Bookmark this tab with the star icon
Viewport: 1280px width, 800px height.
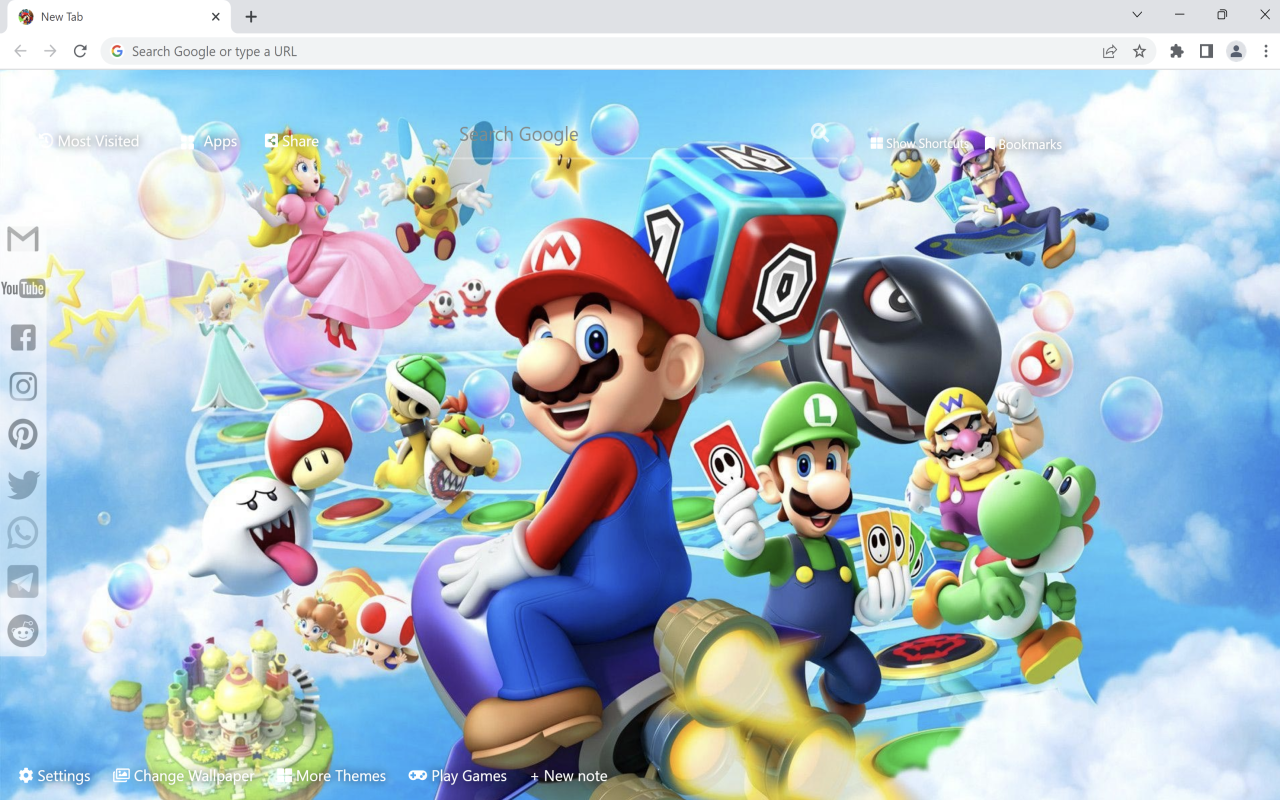tap(1139, 51)
